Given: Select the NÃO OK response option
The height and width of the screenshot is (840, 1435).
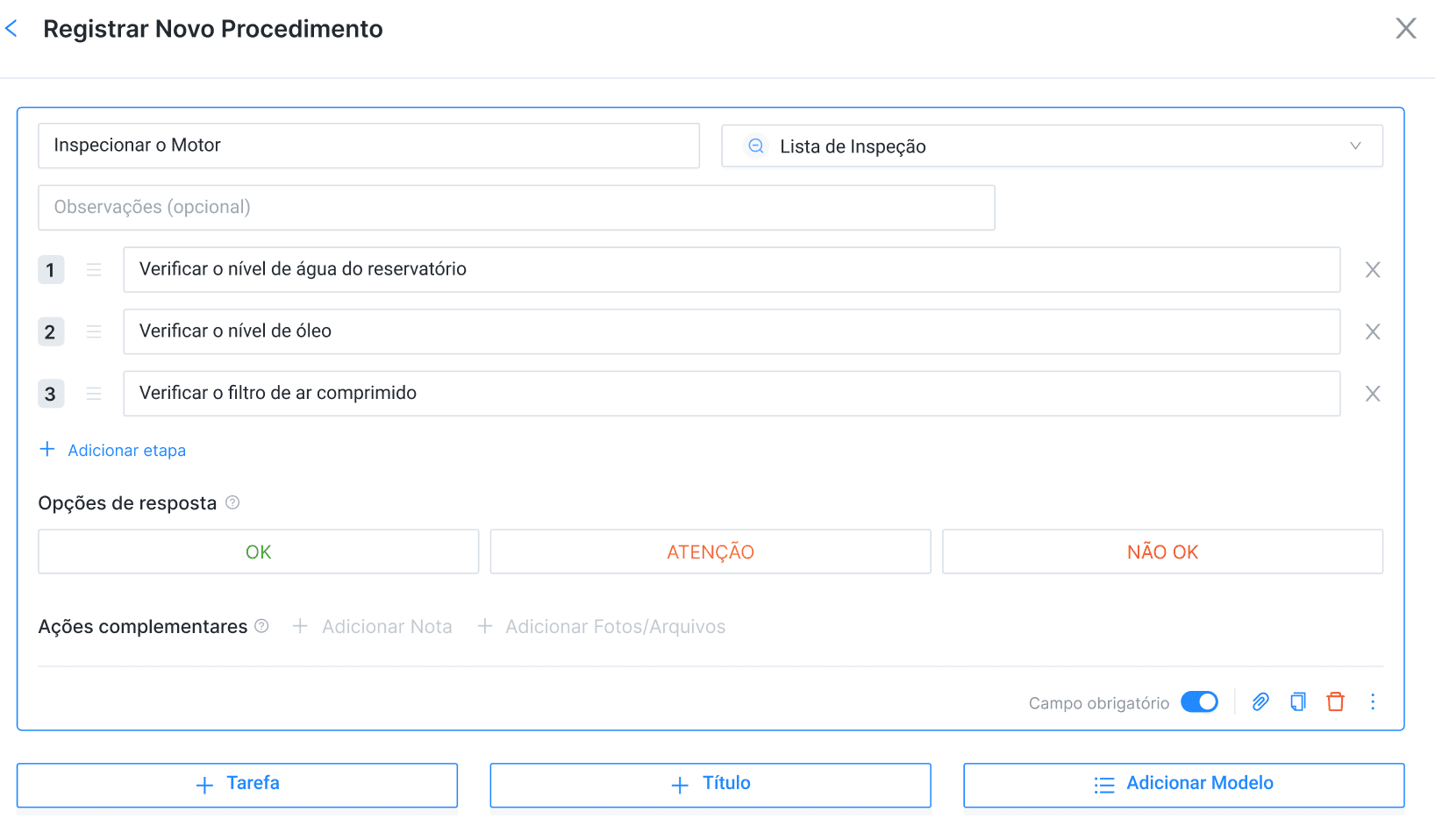Looking at the screenshot, I should (1162, 552).
